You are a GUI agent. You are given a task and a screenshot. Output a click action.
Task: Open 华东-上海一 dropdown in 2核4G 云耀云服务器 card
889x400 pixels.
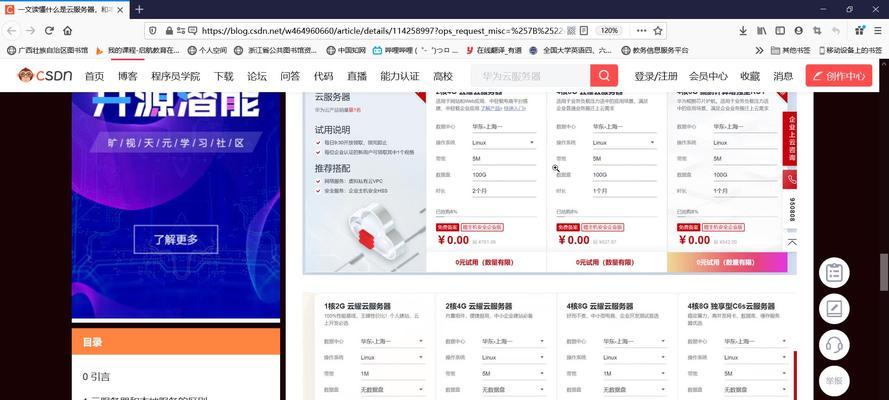[513, 341]
